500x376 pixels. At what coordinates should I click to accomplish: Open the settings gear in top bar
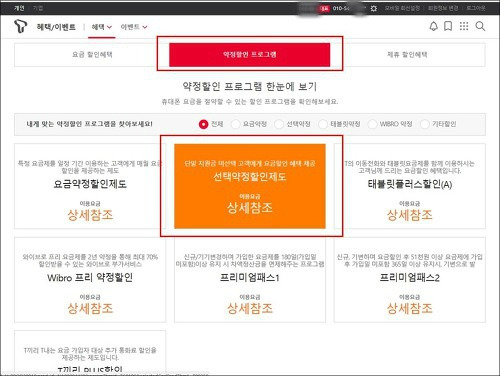pos(374,8)
